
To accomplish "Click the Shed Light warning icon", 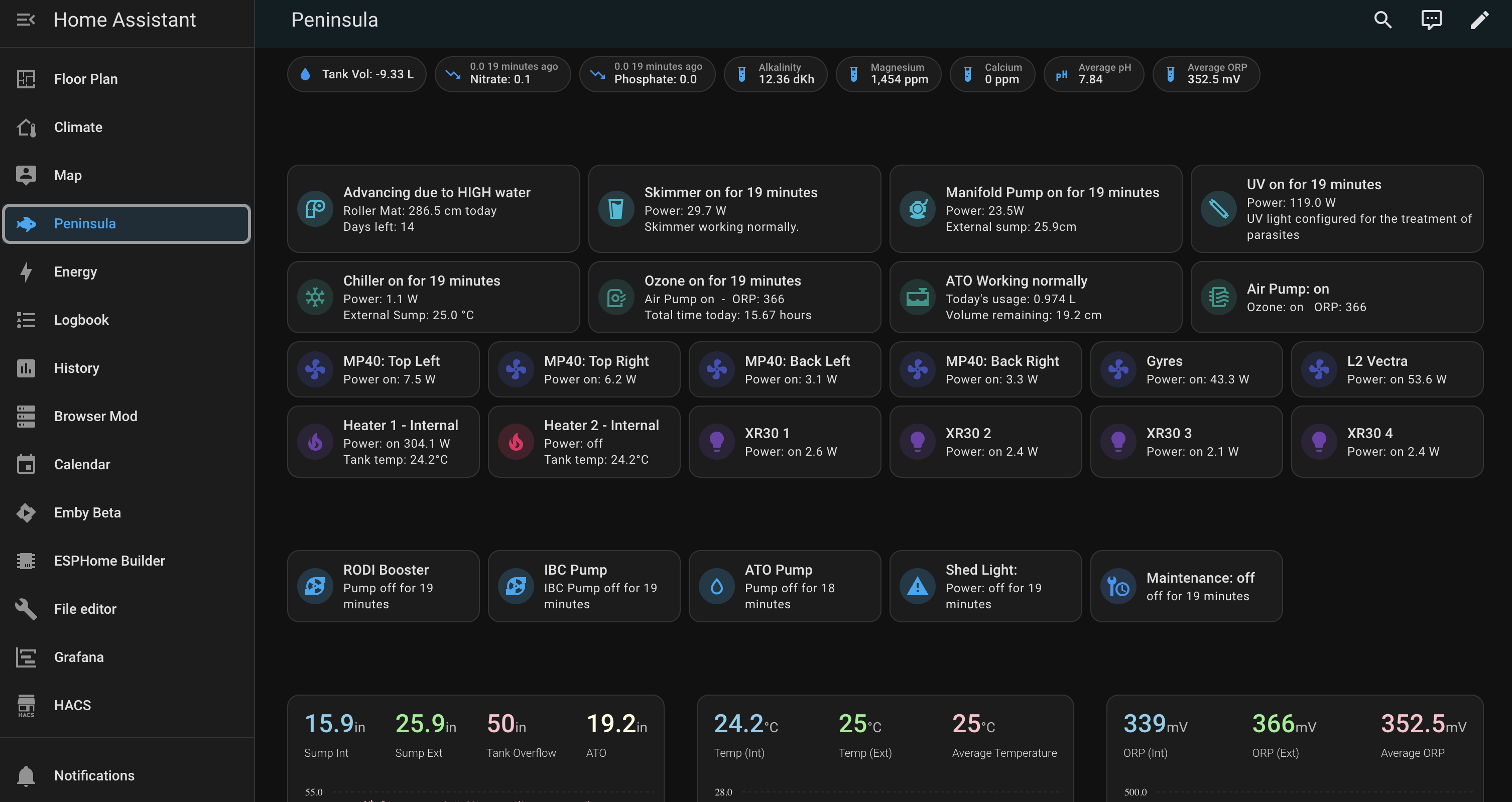I will (918, 586).
